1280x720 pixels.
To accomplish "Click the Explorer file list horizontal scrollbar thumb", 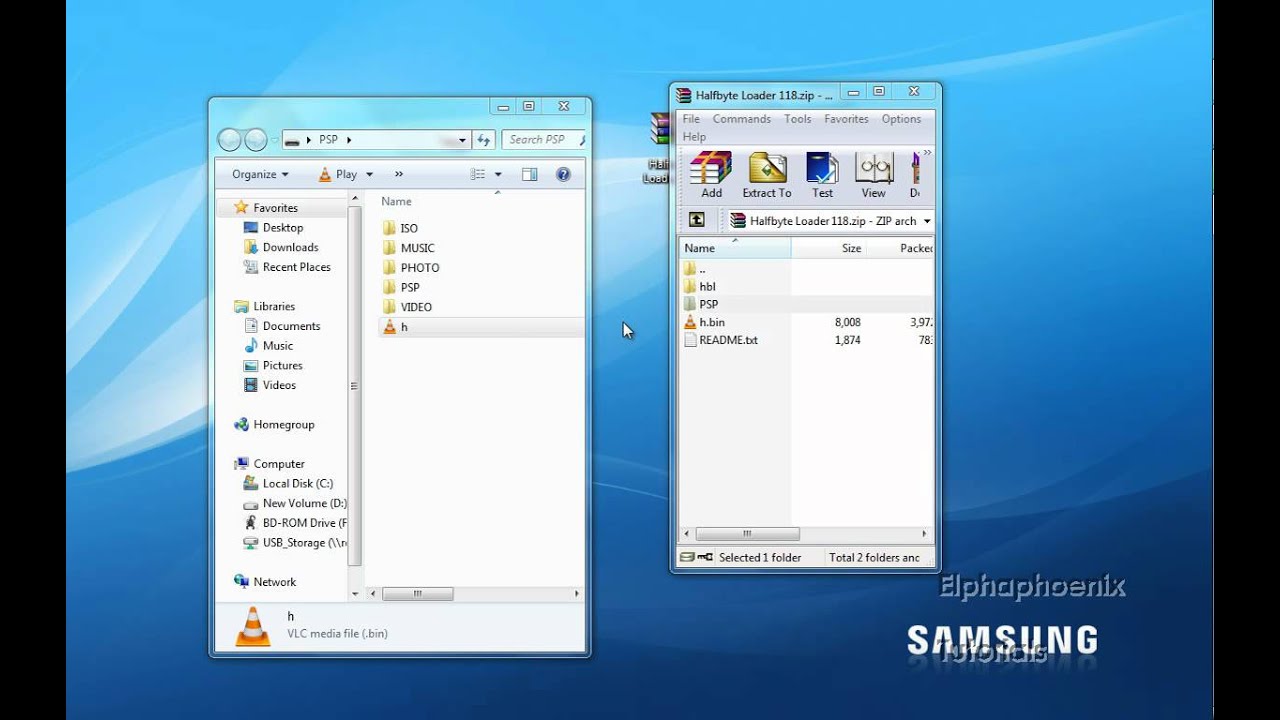I will pos(417,594).
